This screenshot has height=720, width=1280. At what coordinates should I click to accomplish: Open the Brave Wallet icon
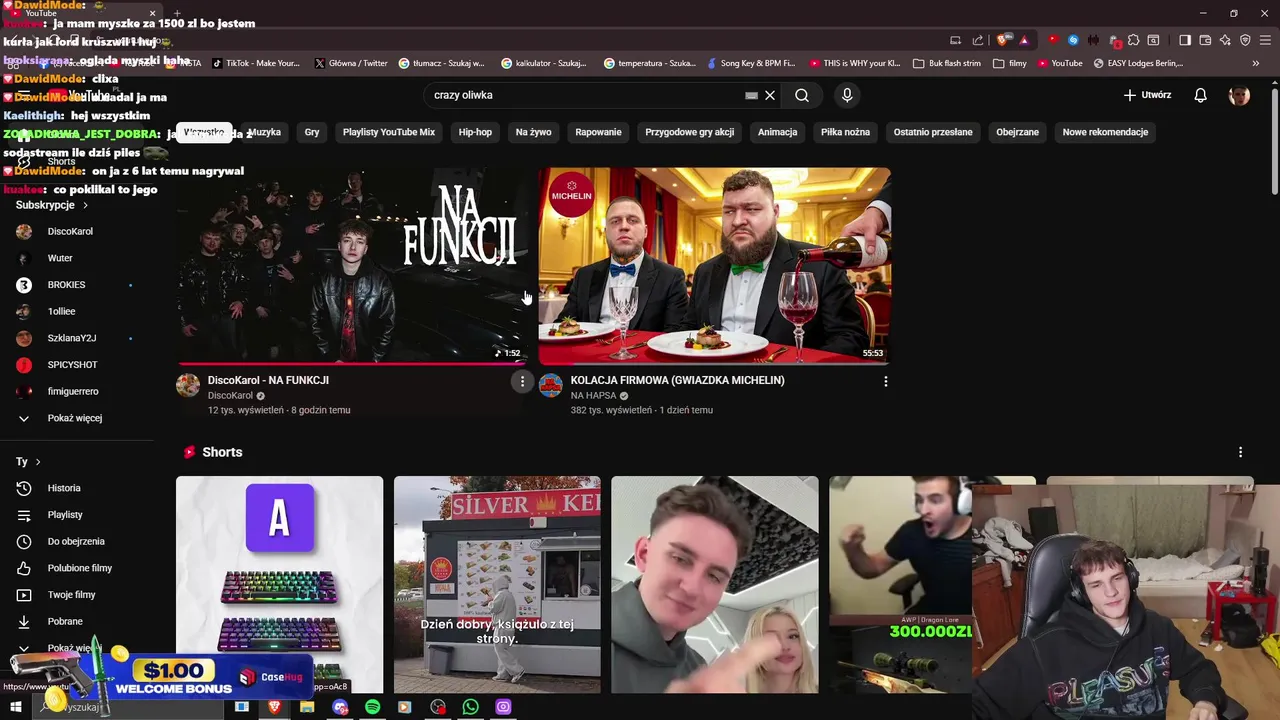pyautogui.click(x=1205, y=40)
